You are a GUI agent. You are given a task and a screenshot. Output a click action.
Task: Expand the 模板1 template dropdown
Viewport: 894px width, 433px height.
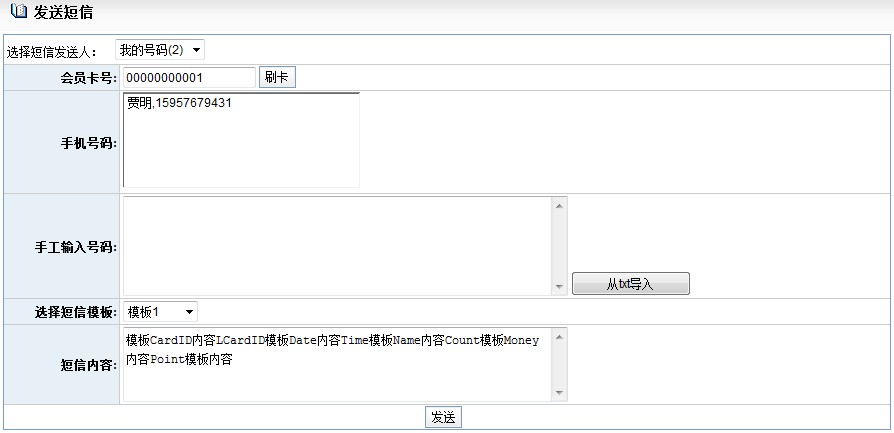[160, 312]
